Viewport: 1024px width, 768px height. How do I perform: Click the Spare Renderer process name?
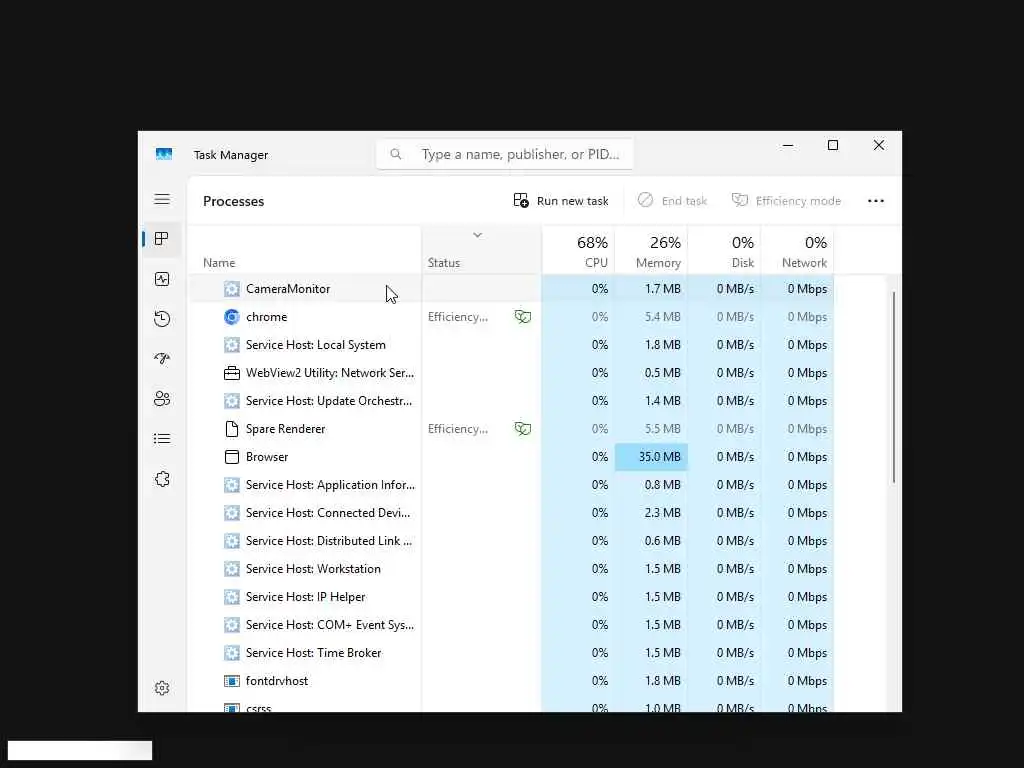[x=285, y=429]
